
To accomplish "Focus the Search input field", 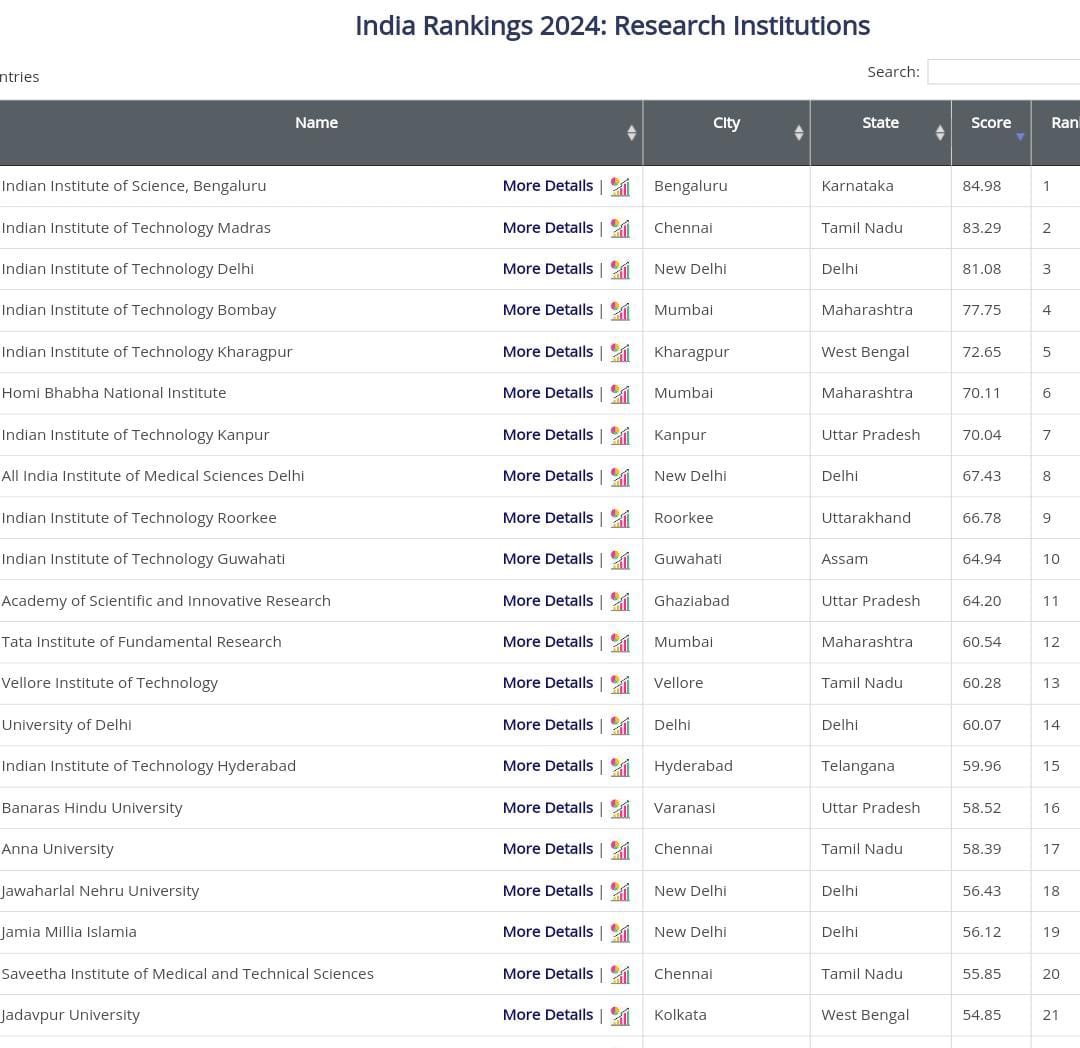I will tap(1004, 72).
